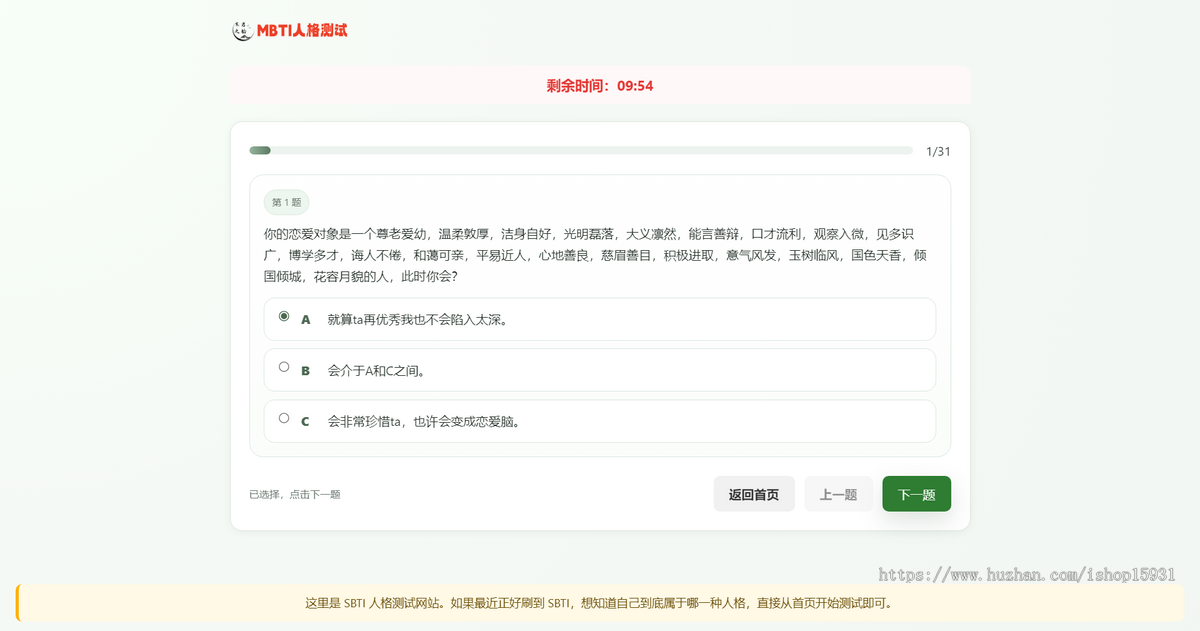
Task: Choose answer text 会介于A和C之间
Action: click(x=377, y=371)
